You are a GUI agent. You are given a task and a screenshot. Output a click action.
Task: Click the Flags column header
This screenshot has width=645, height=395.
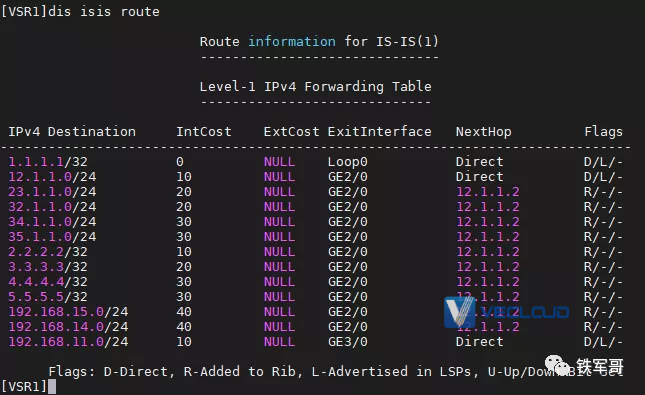pyautogui.click(x=603, y=132)
